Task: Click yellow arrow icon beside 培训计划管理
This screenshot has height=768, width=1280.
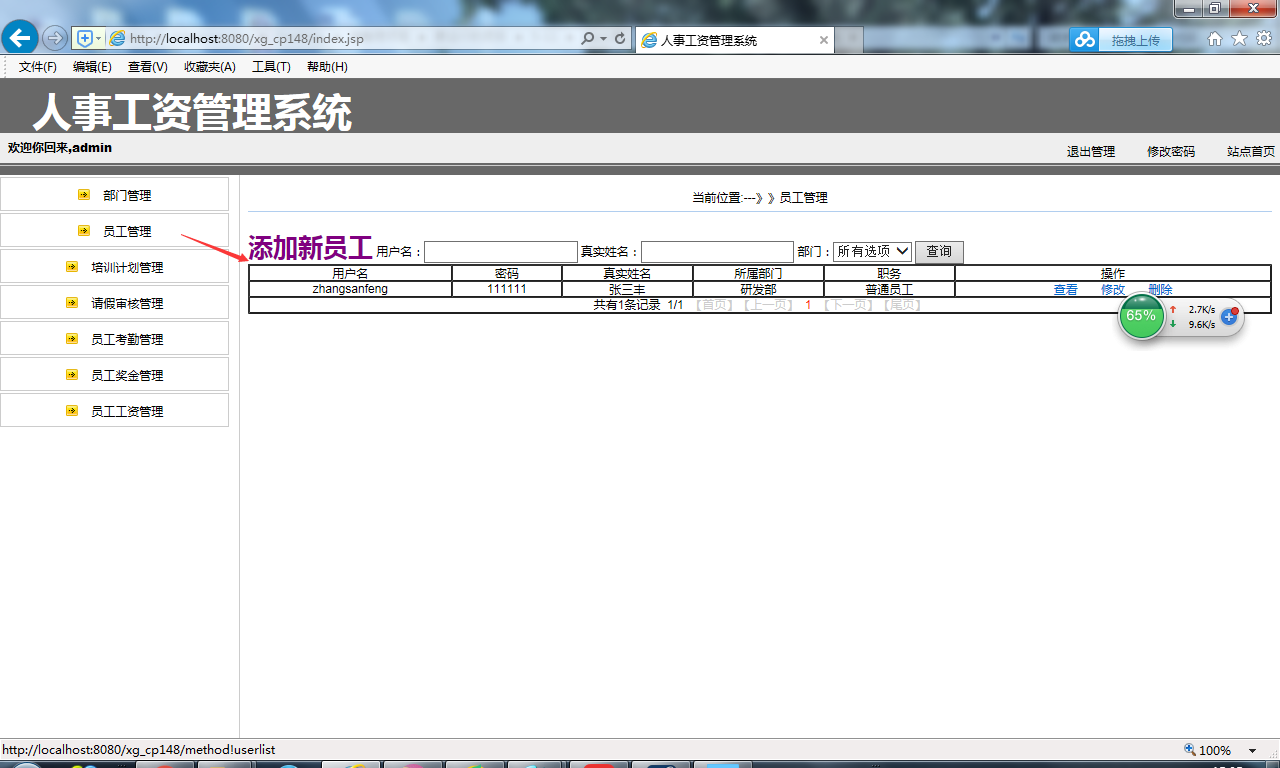Action: click(x=72, y=267)
